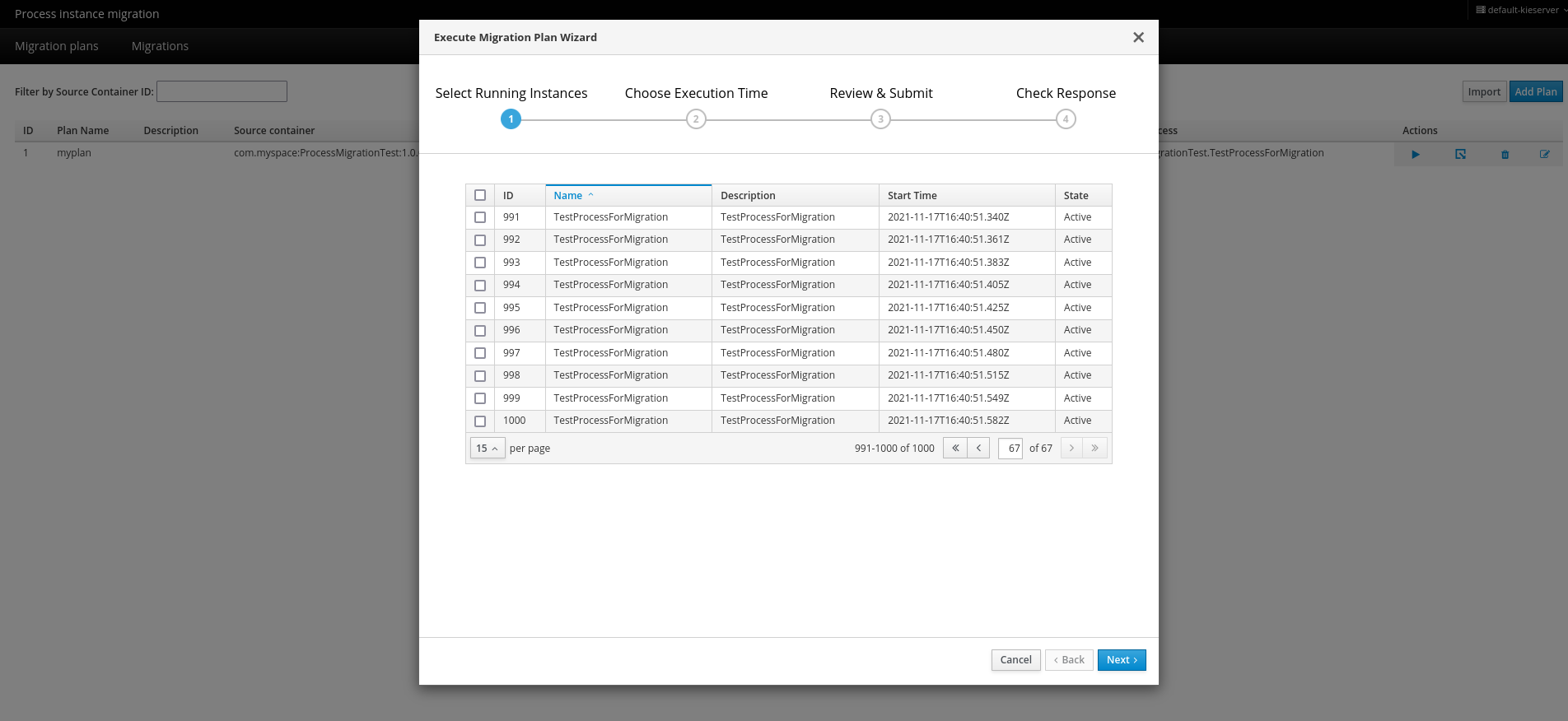Screen dimensions: 1568x721
Task: Sort instances by the Name column
Action: point(628,195)
